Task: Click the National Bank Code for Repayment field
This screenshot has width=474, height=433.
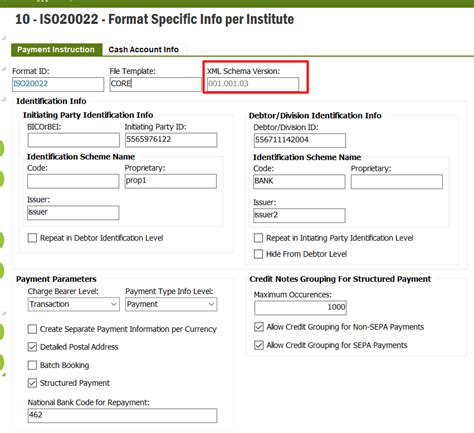Action: coord(122,416)
